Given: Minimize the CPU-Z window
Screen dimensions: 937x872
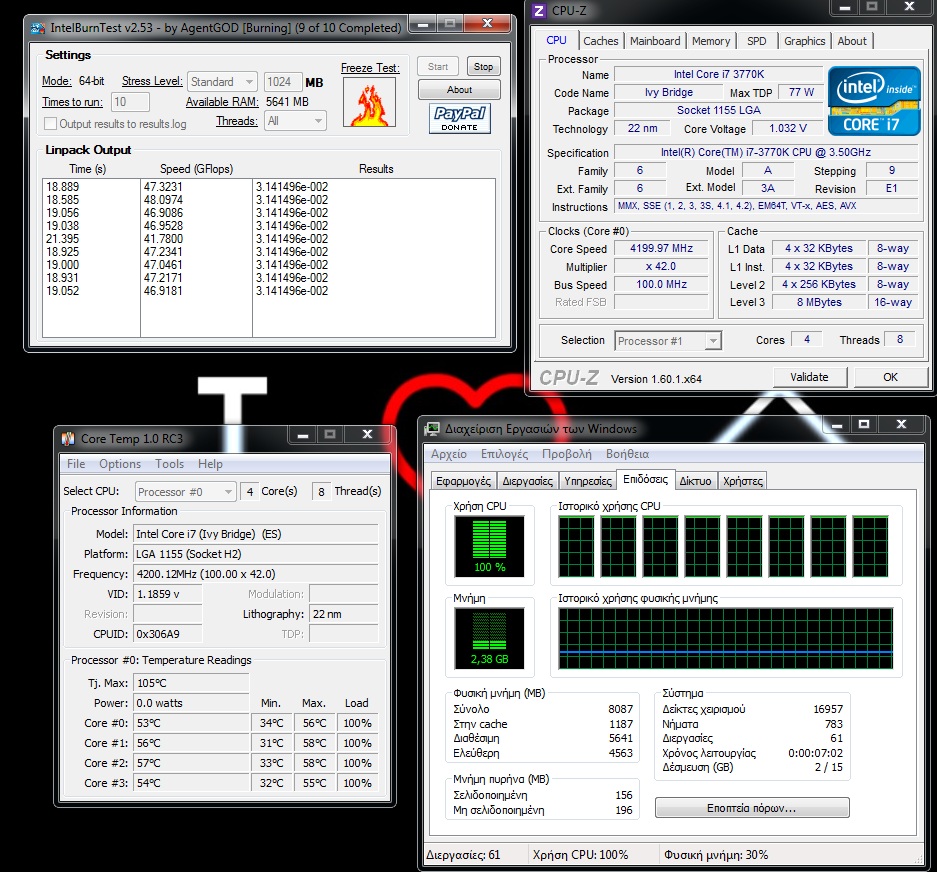Looking at the screenshot, I should 845,8.
